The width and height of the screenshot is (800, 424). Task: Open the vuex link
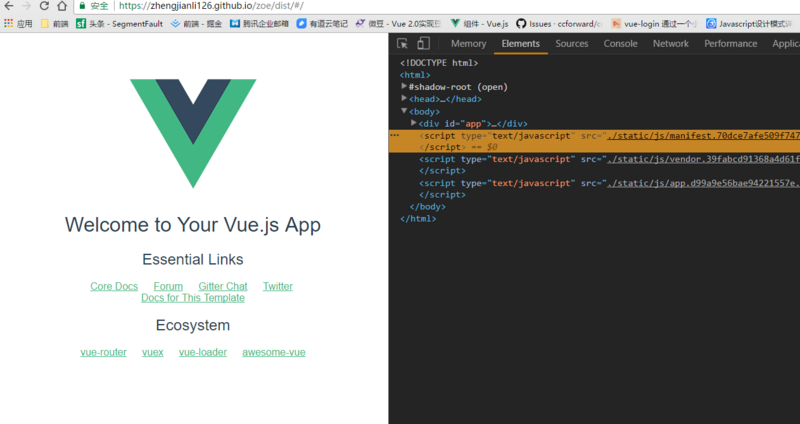pyautogui.click(x=153, y=352)
